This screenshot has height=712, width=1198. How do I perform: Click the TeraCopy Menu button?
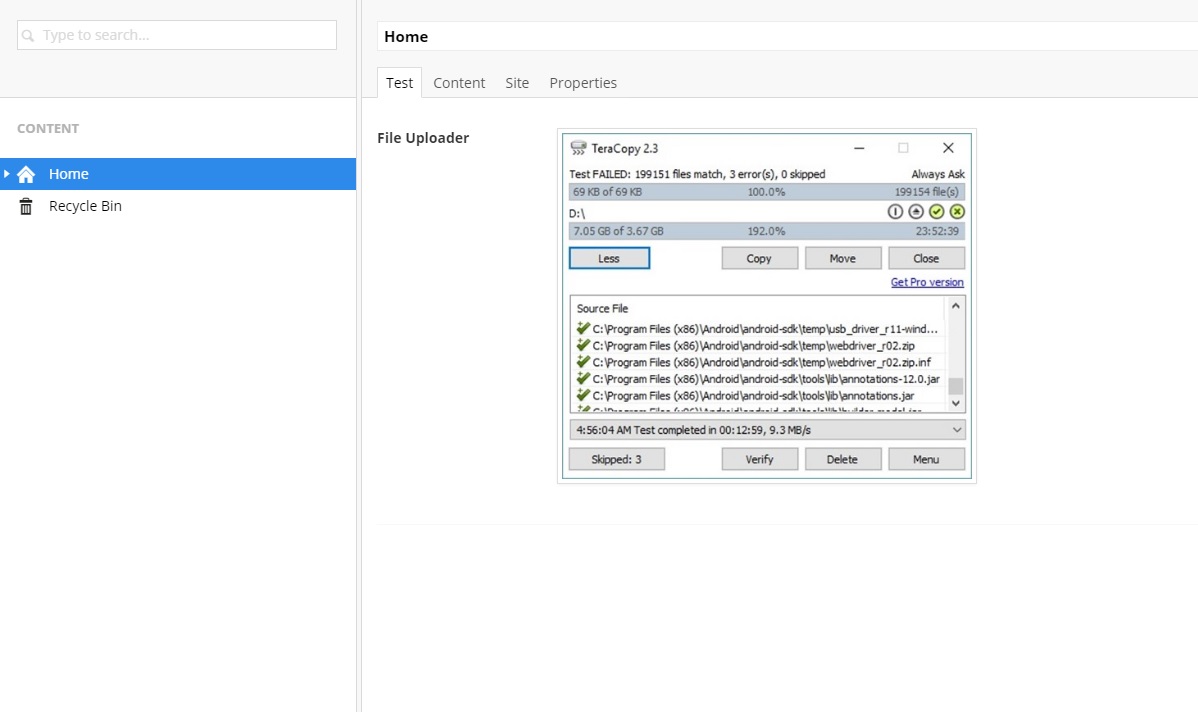926,459
